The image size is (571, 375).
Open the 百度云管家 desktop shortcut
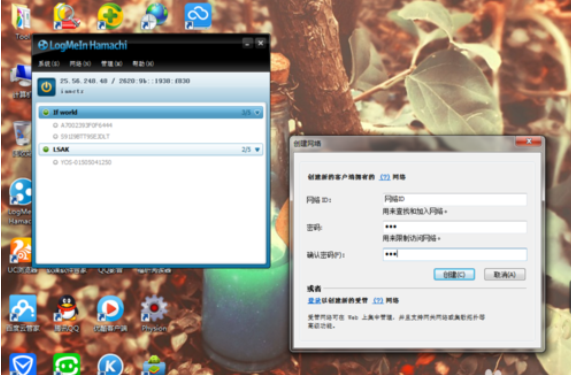pos(23,312)
